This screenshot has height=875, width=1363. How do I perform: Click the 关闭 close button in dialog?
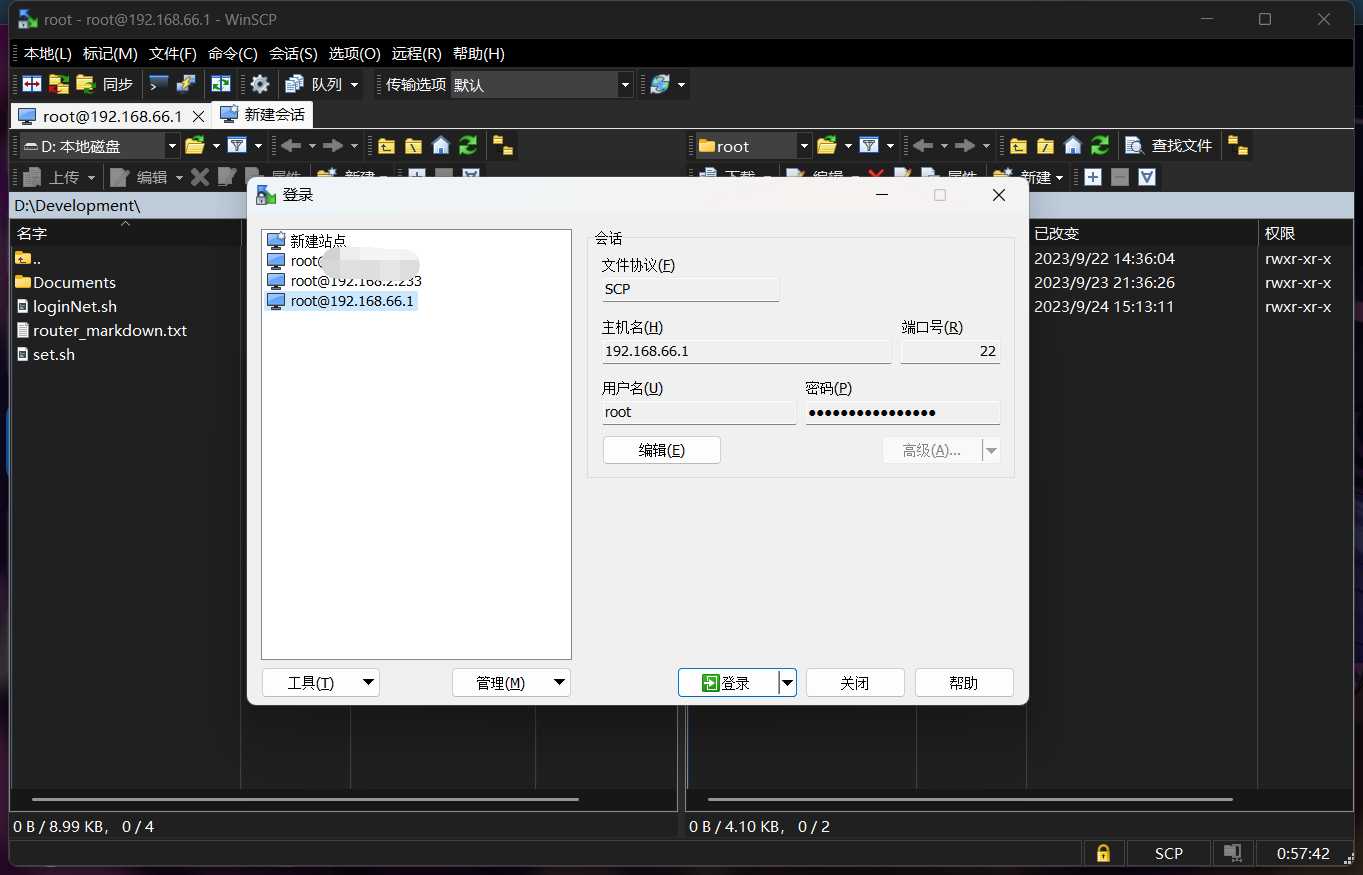855,683
